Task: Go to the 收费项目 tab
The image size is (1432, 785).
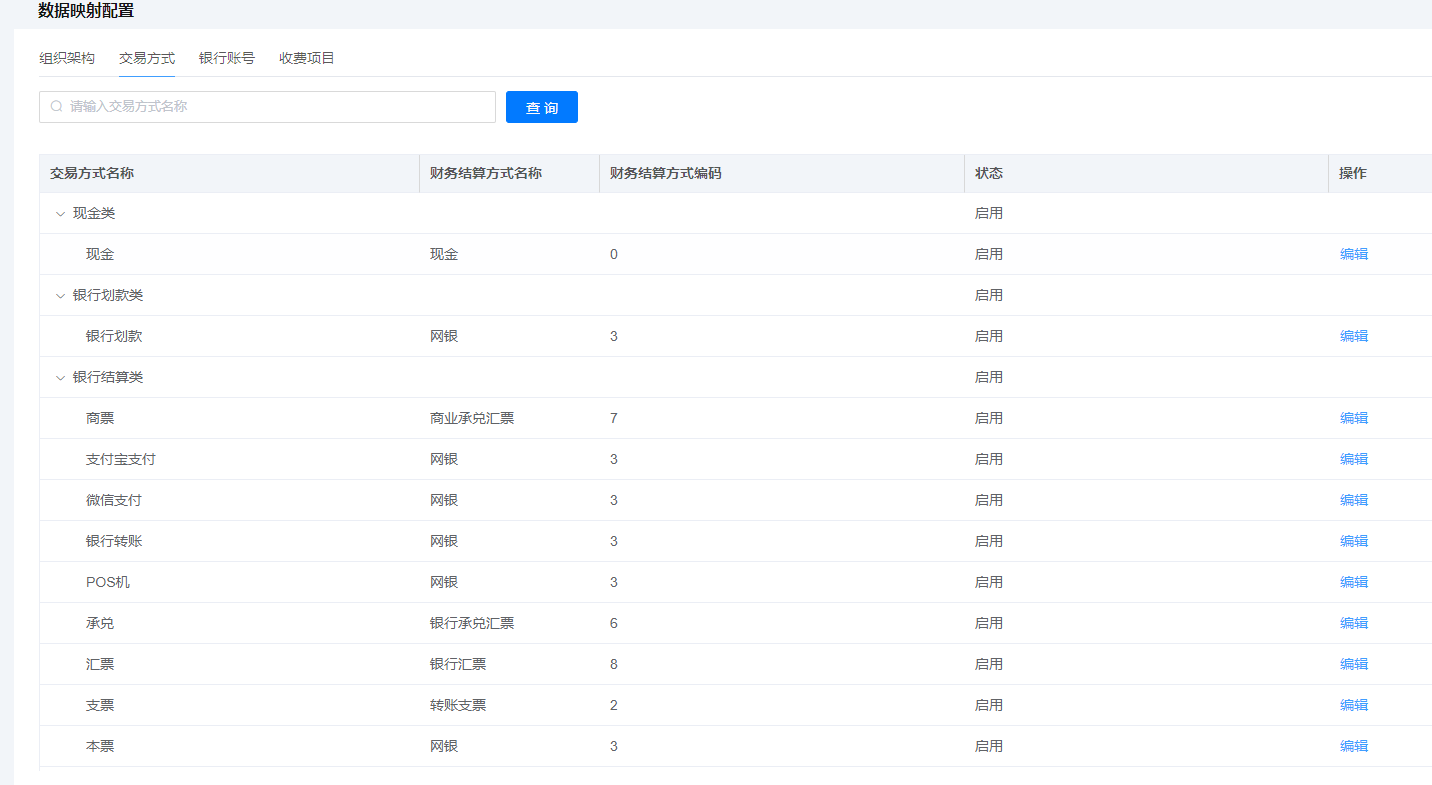Action: pos(307,58)
